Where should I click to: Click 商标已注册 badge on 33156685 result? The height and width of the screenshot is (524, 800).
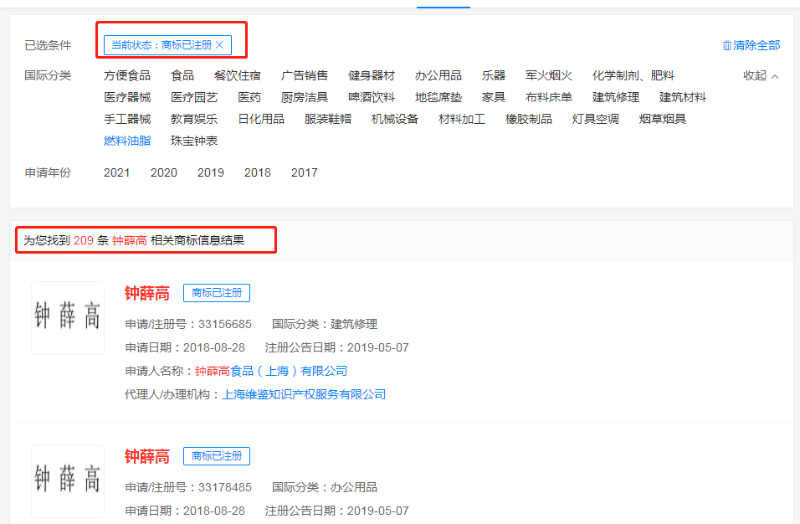pos(216,293)
